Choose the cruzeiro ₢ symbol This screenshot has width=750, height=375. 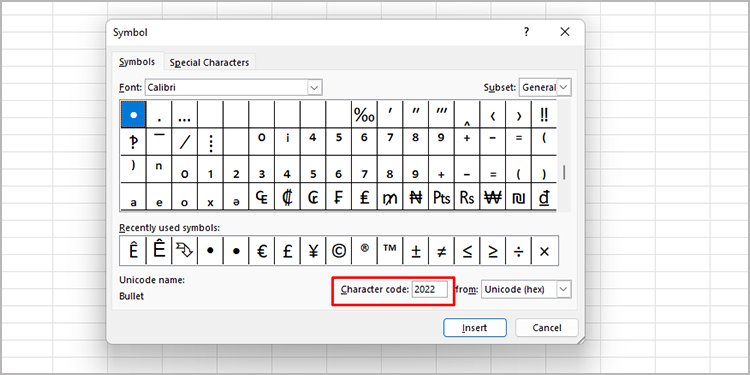(x=313, y=197)
